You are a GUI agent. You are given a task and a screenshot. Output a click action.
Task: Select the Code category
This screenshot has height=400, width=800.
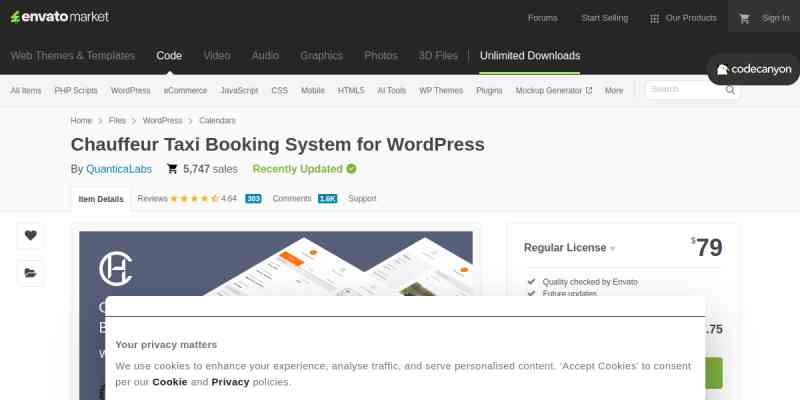(169, 56)
